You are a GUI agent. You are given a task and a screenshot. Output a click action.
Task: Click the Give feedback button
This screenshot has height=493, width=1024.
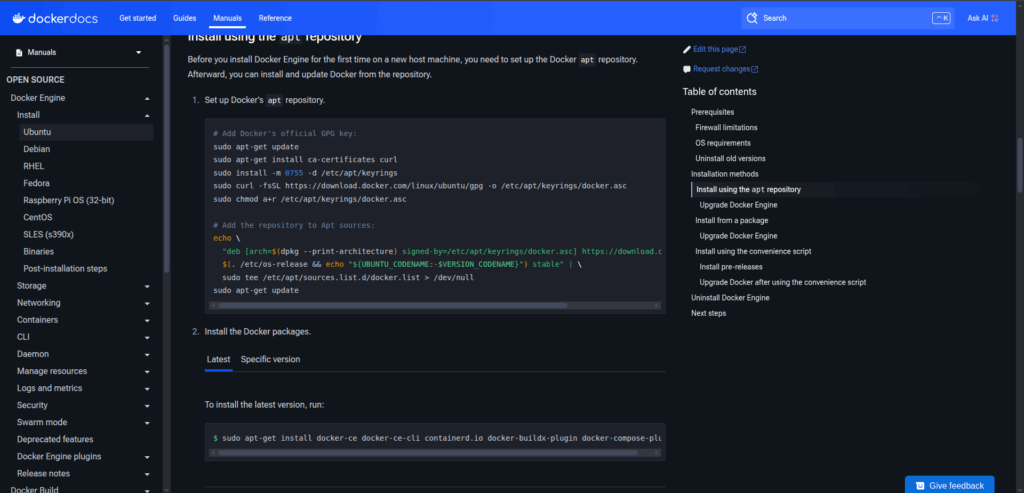950,485
